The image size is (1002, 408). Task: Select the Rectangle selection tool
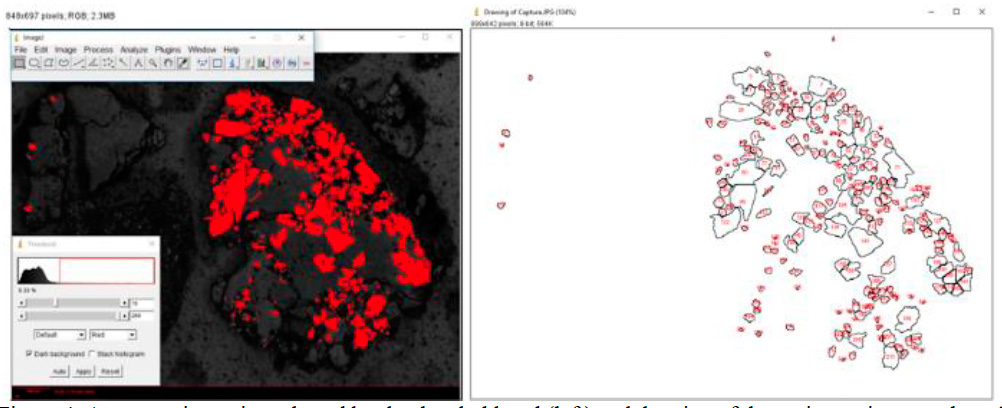(x=19, y=62)
